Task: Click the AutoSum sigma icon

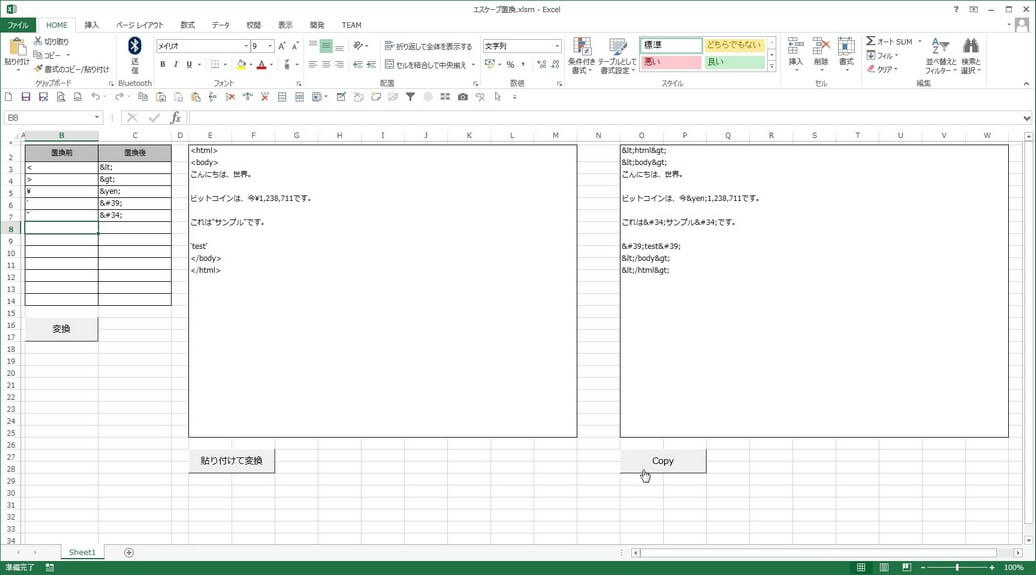Action: click(871, 41)
